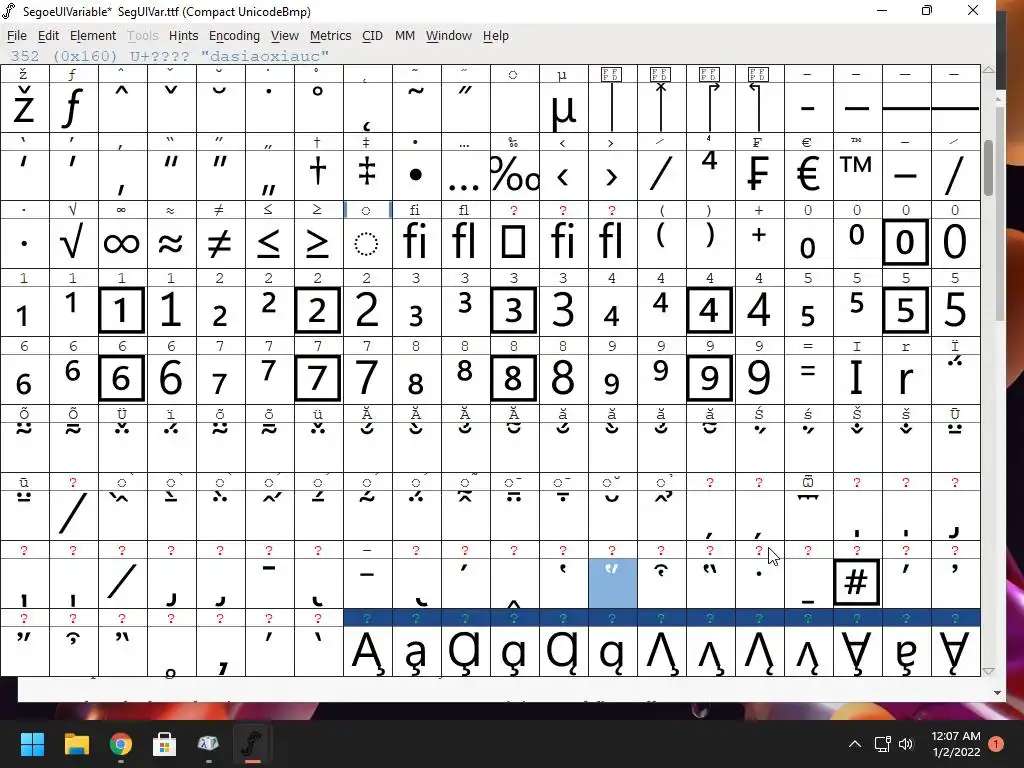This screenshot has width=1024, height=768.
Task: Click the X server taskbar icon
Action: click(x=208, y=744)
